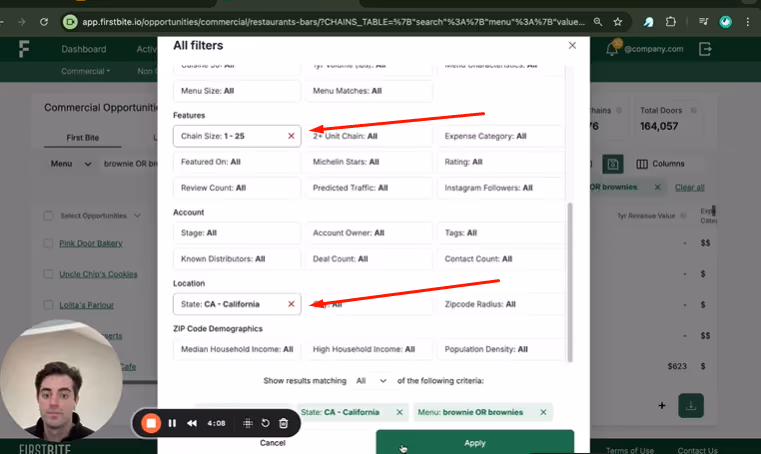Close the All filters dialog

click(x=572, y=45)
